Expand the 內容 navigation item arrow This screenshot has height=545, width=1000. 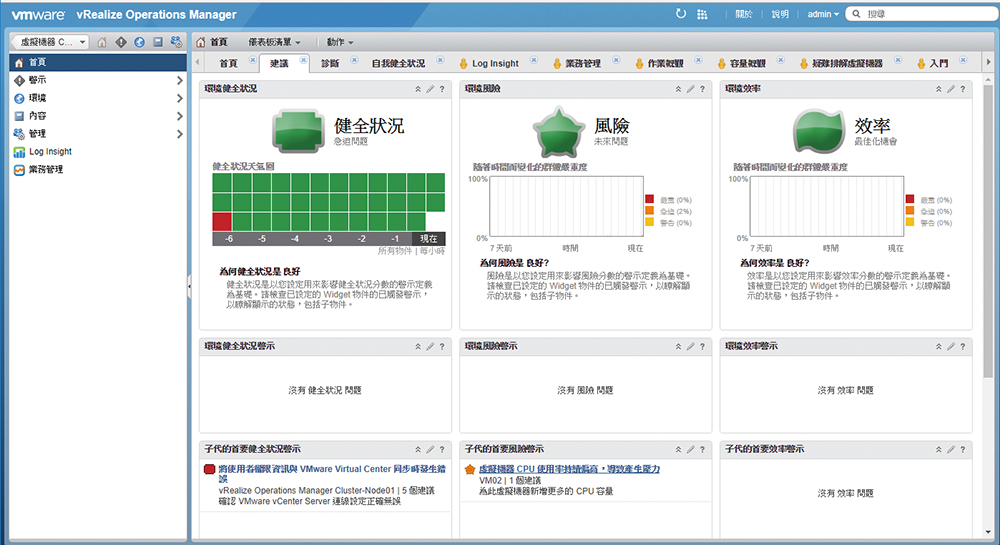click(179, 116)
